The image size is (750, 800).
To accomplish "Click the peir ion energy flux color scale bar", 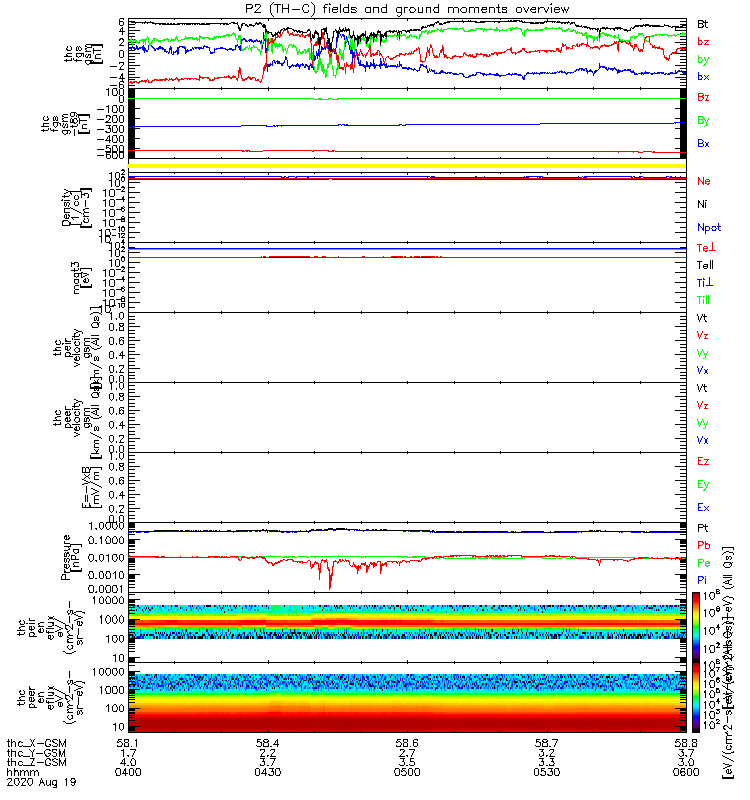I will click(696, 627).
